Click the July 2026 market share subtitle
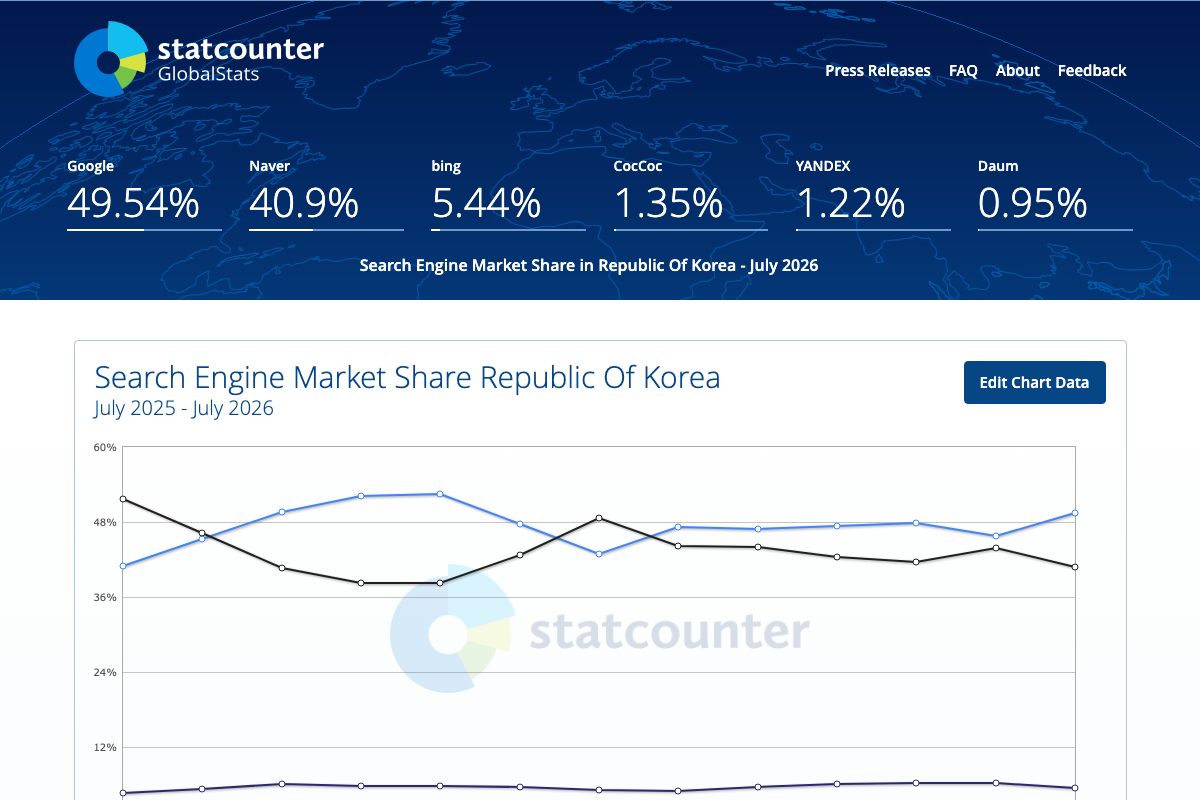 pos(589,266)
